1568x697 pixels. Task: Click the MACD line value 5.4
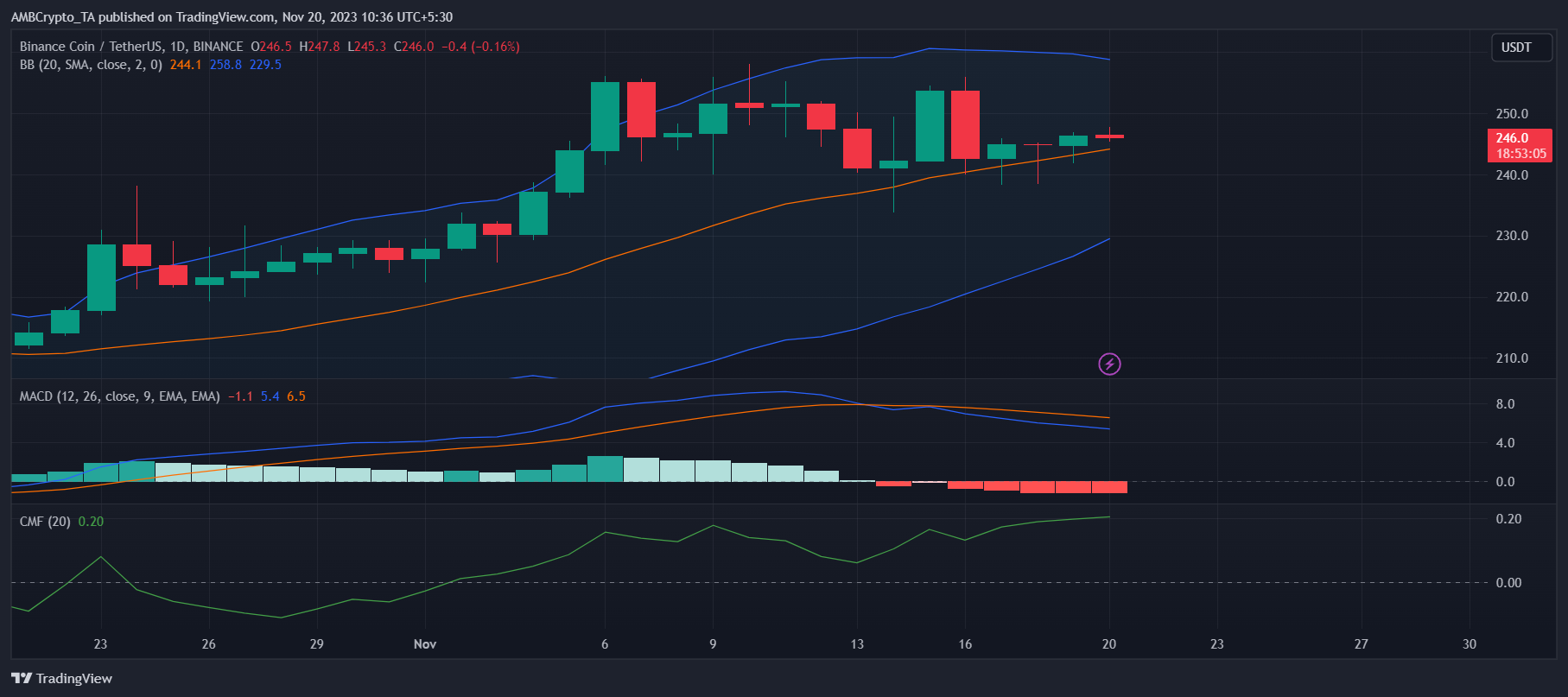270,396
